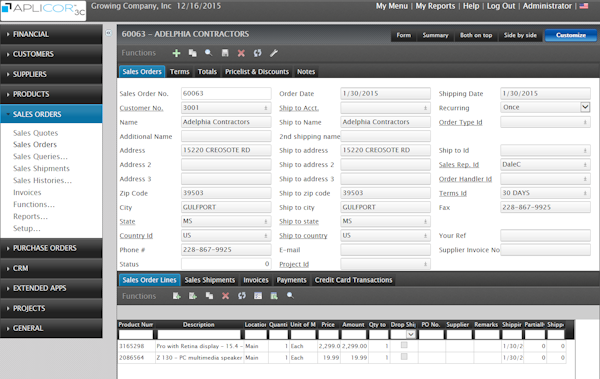Open the Payments tab
The width and height of the screenshot is (600, 379).
click(x=292, y=280)
